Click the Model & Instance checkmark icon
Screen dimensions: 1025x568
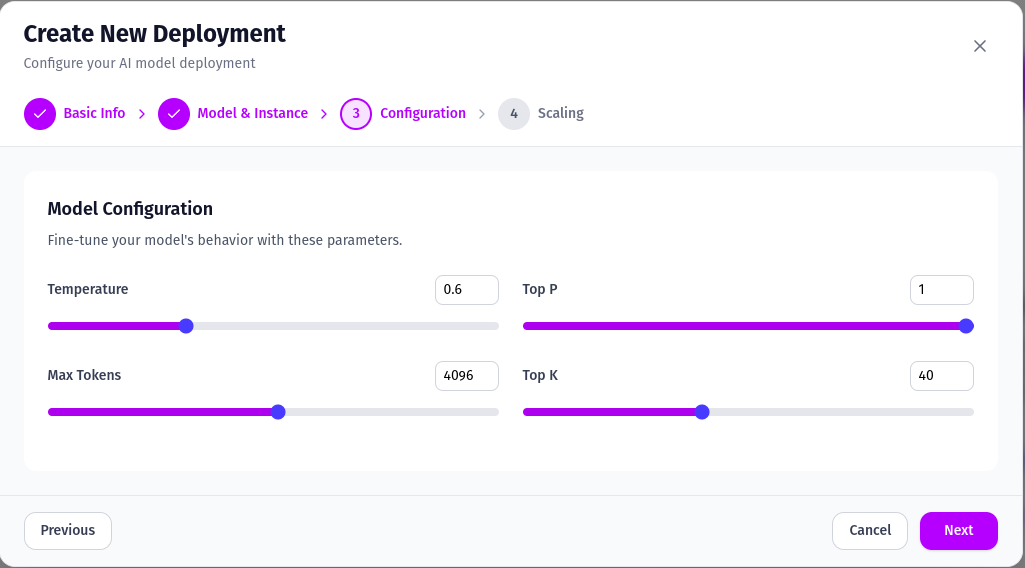tap(174, 114)
